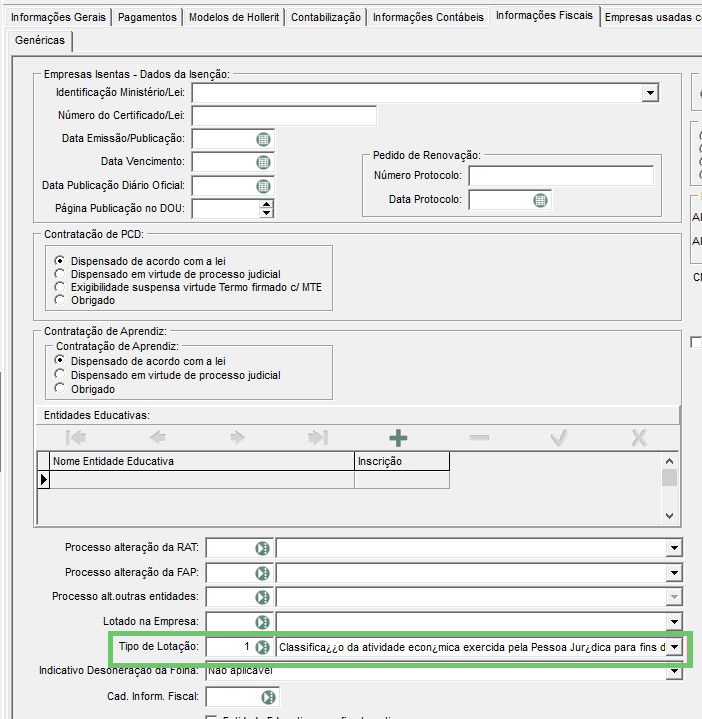702x719 pixels.
Task: Decrease Página Publicação no DOU value
Action: 266,212
